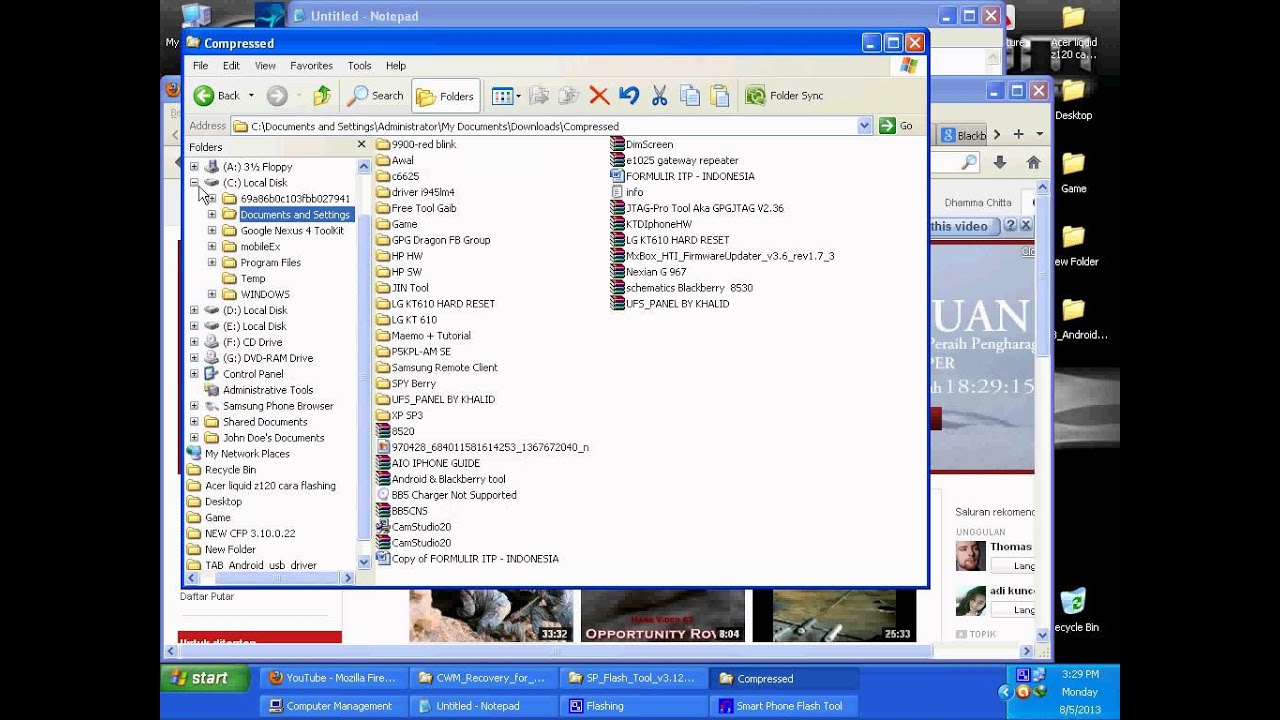Go up one folder level
This screenshot has width=1280, height=720.
pos(321,96)
